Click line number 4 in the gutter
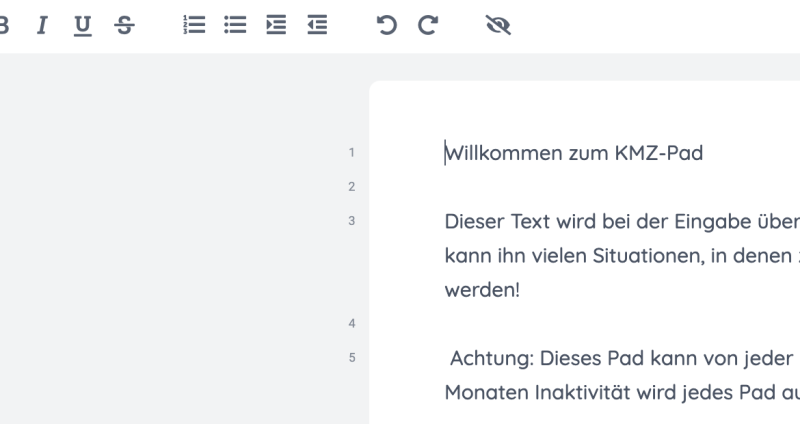The image size is (800, 424). click(x=352, y=323)
